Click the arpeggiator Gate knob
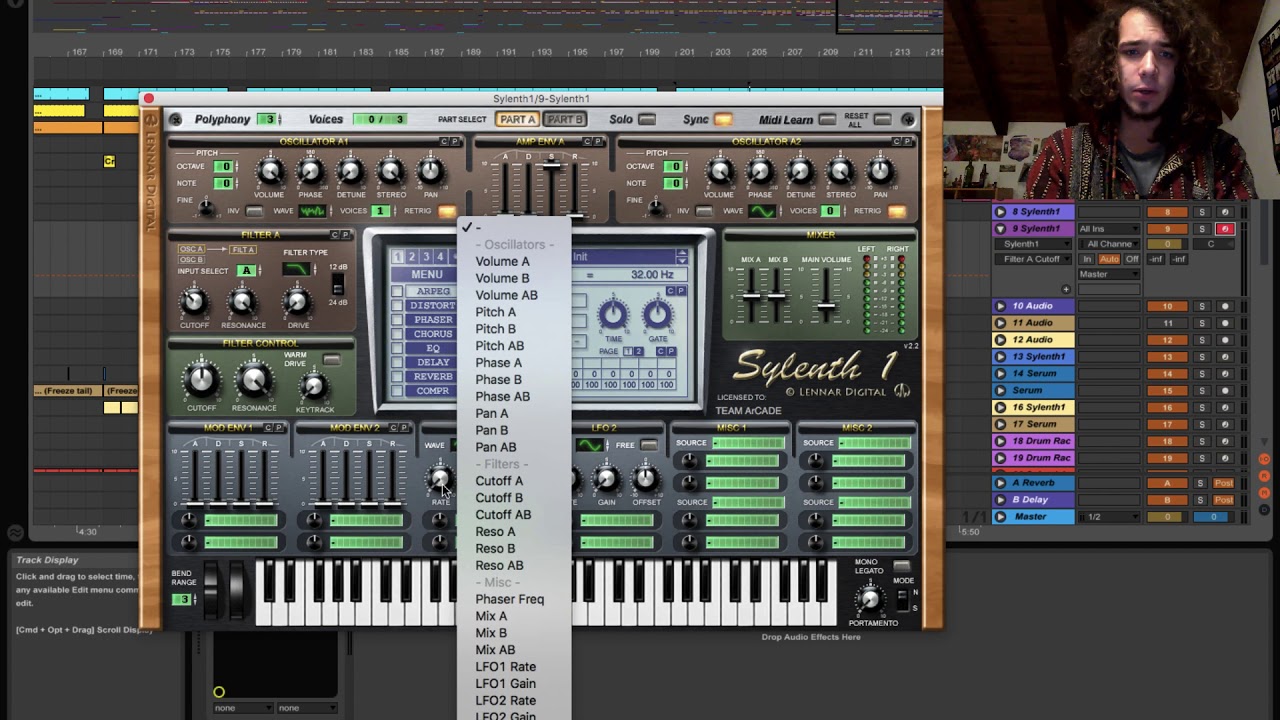The height and width of the screenshot is (720, 1280). [657, 316]
